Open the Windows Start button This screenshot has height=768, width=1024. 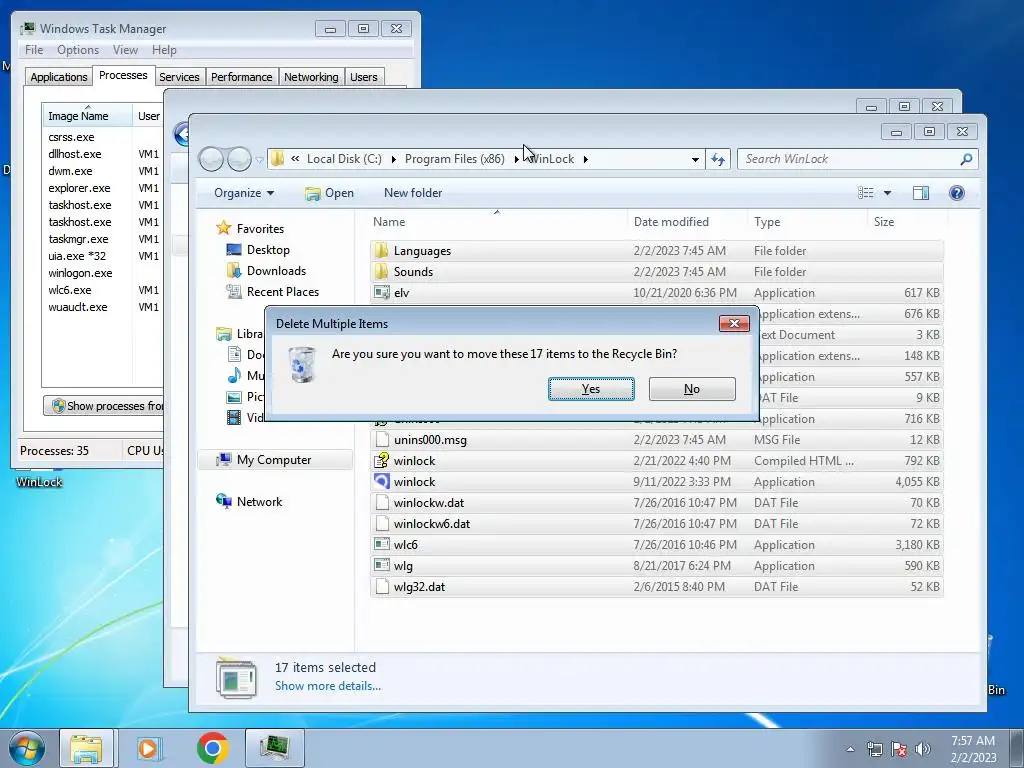point(27,748)
